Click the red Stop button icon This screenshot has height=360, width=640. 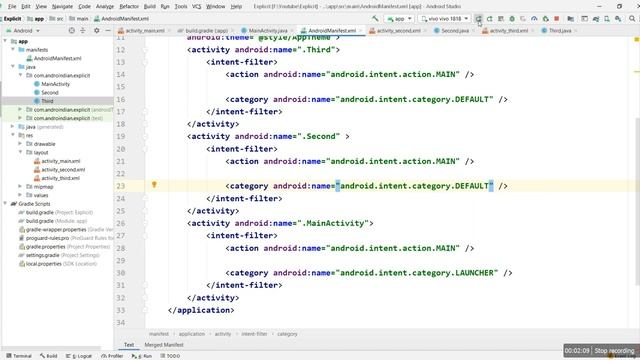point(556,19)
